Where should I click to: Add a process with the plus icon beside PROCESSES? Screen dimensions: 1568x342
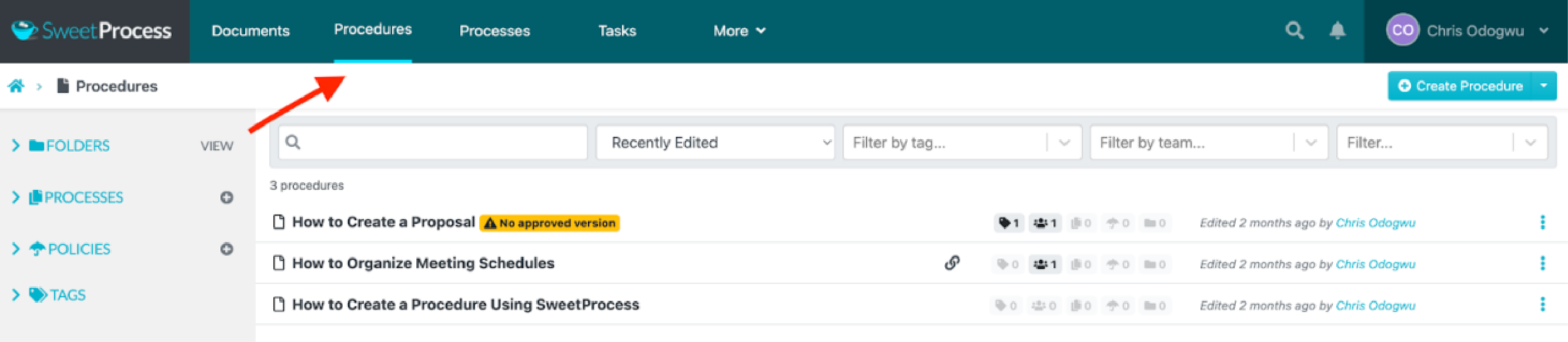(x=226, y=197)
